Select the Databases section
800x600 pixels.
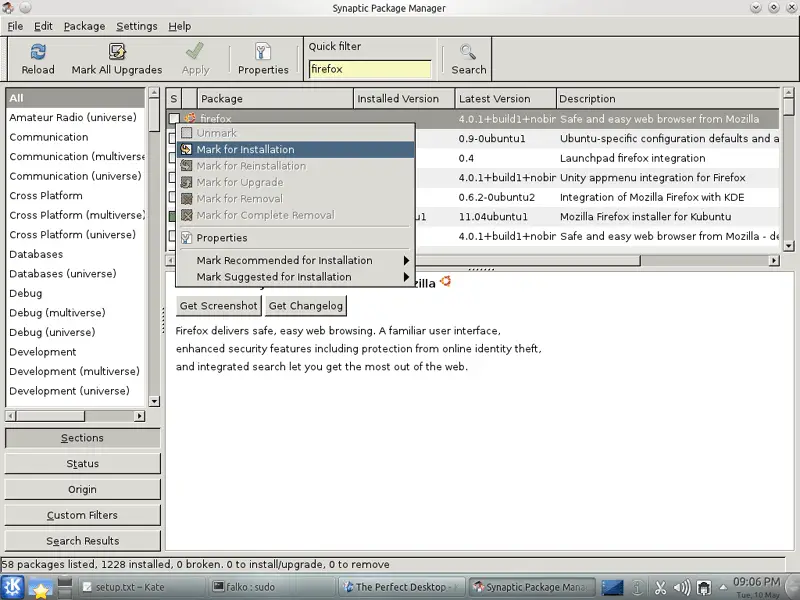[x=76, y=254]
